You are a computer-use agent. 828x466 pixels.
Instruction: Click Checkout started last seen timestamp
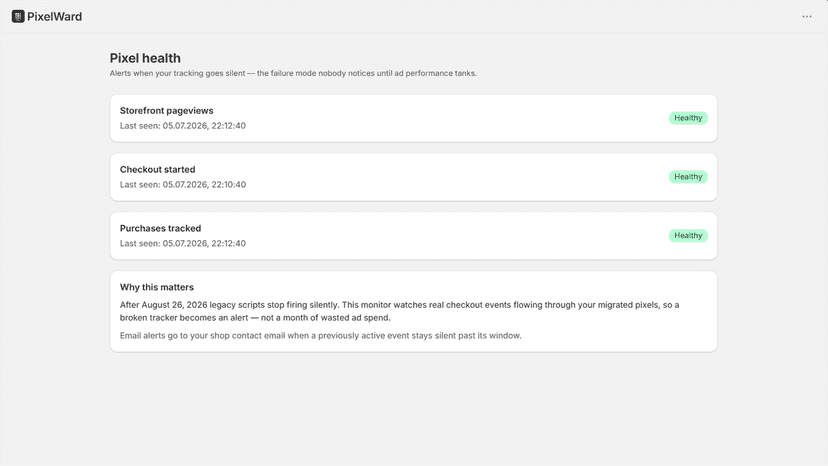pos(183,184)
